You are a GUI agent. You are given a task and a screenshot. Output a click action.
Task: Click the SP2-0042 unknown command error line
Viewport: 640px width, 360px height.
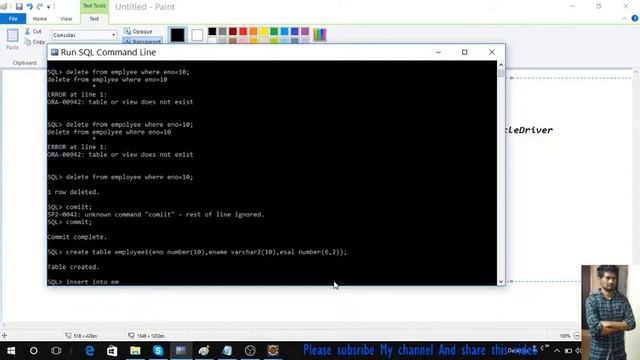click(x=156, y=215)
